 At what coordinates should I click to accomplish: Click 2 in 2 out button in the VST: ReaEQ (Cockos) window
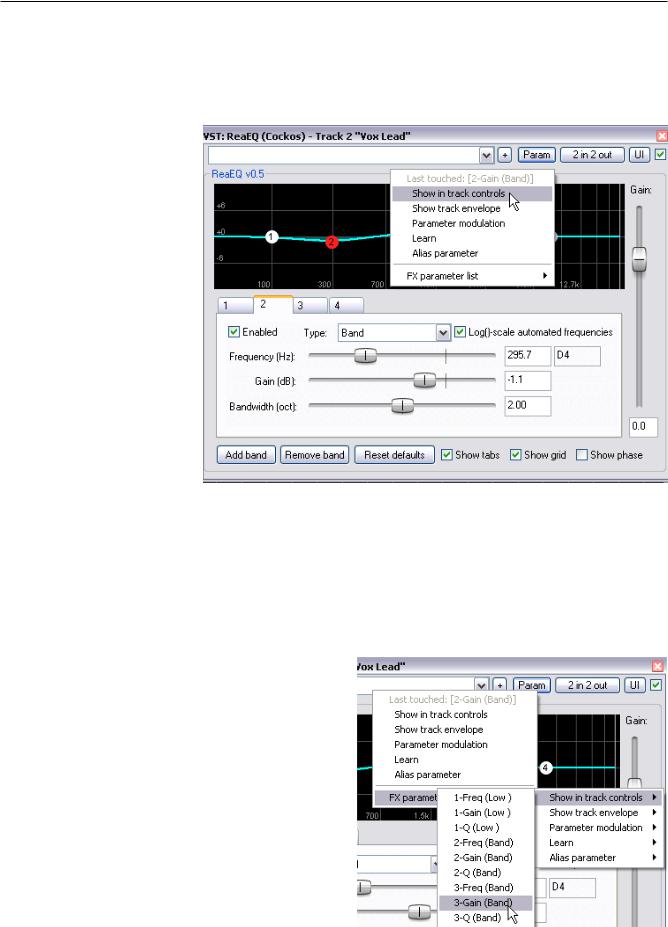[x=592, y=155]
